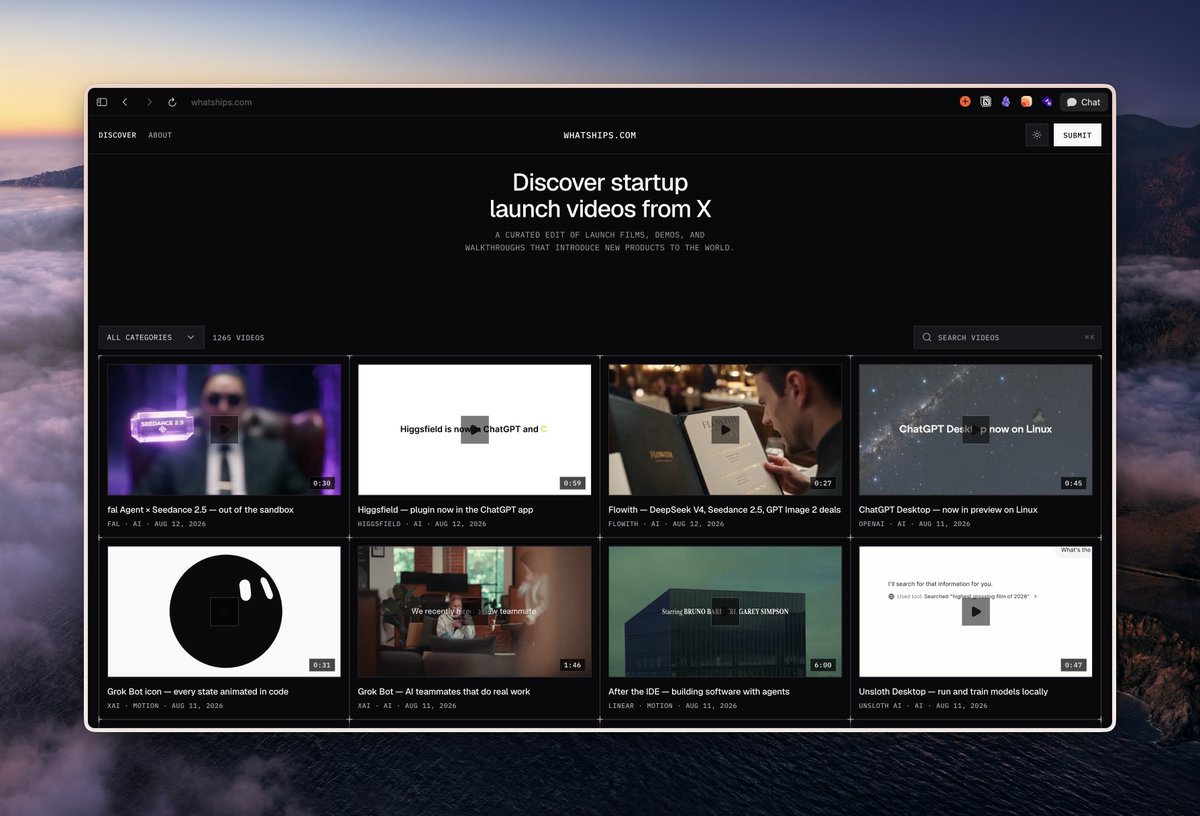Open title 'Grok Bot — AI teammates that do real work'

tap(444, 692)
